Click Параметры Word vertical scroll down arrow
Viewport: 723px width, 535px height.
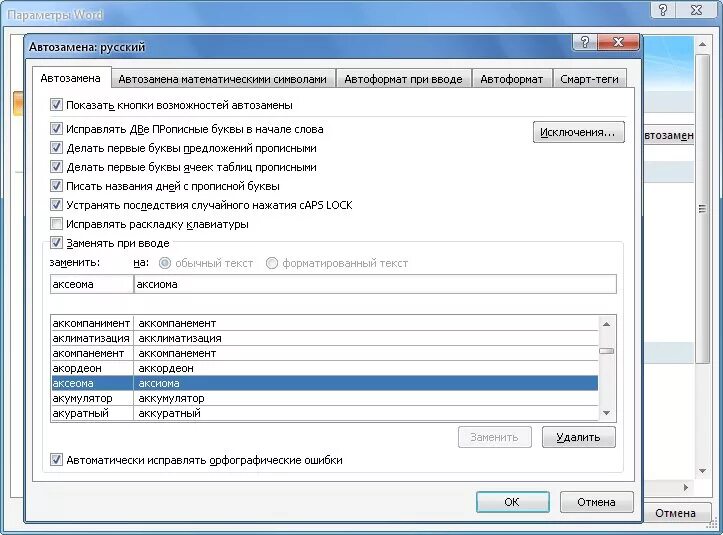702,471
